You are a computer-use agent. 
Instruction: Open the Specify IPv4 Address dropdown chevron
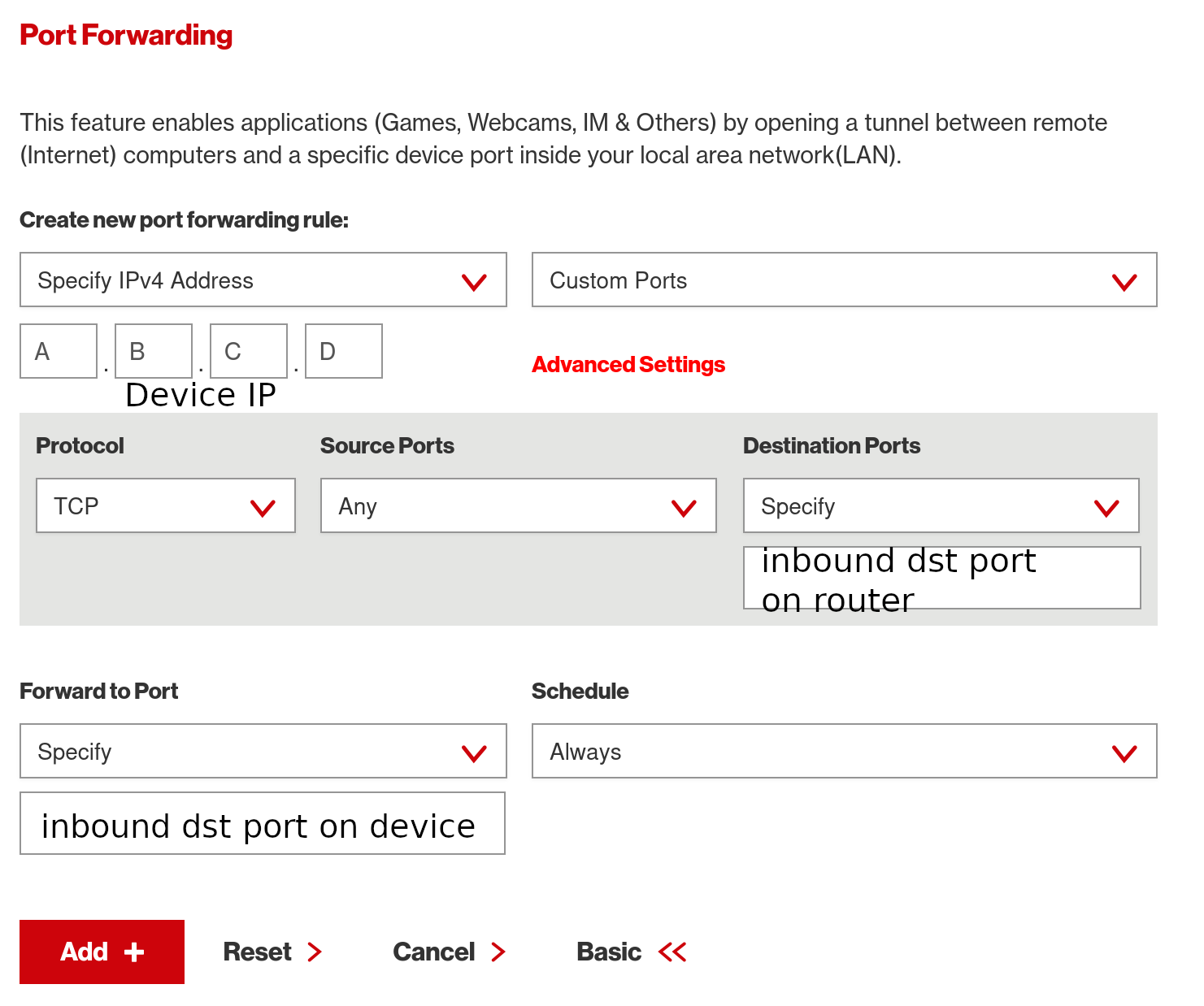474,280
